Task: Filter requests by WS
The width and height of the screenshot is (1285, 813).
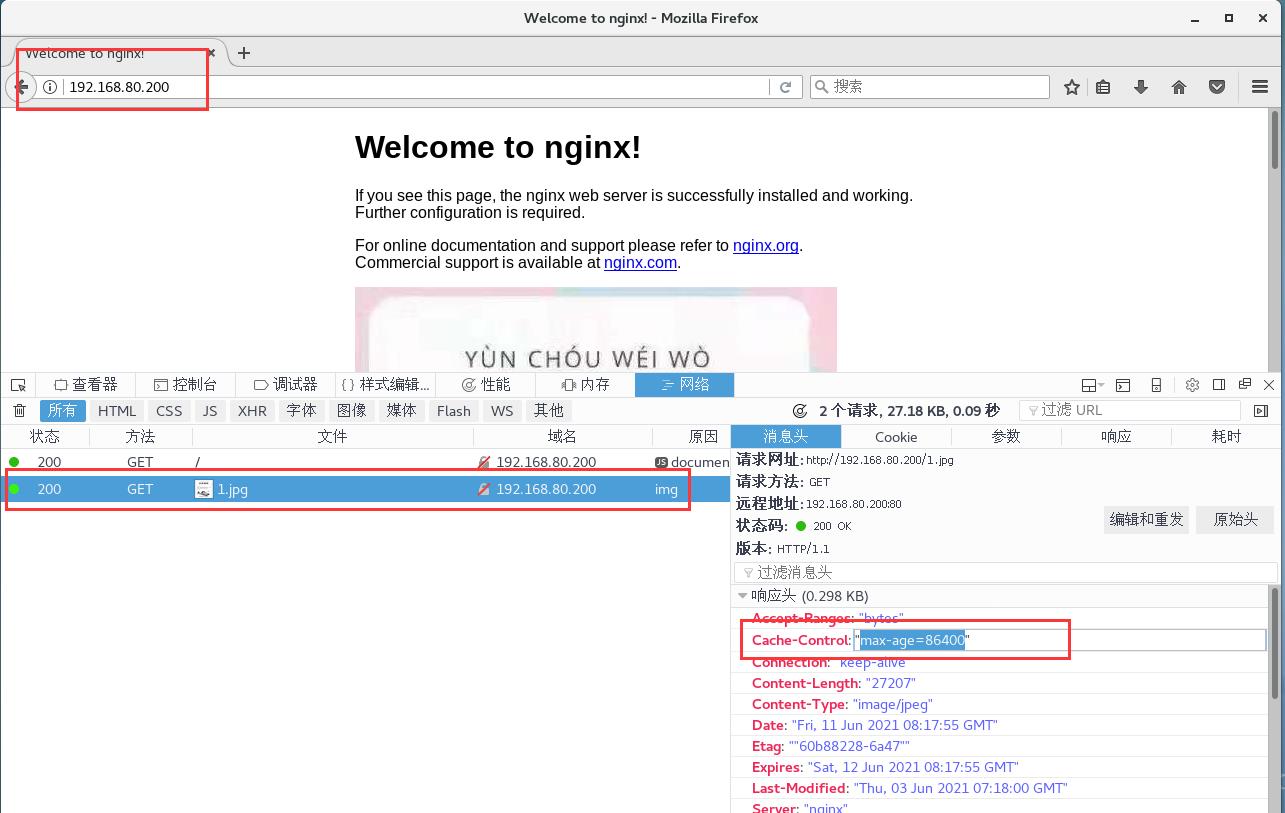Action: (502, 411)
